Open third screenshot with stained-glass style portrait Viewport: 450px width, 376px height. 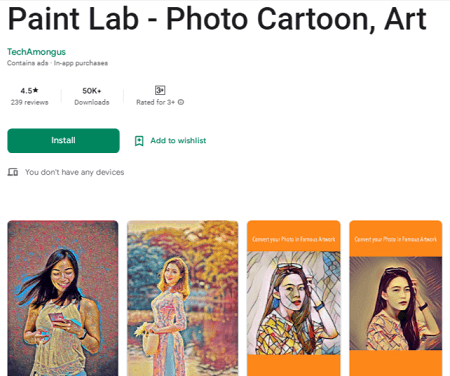(x=294, y=298)
